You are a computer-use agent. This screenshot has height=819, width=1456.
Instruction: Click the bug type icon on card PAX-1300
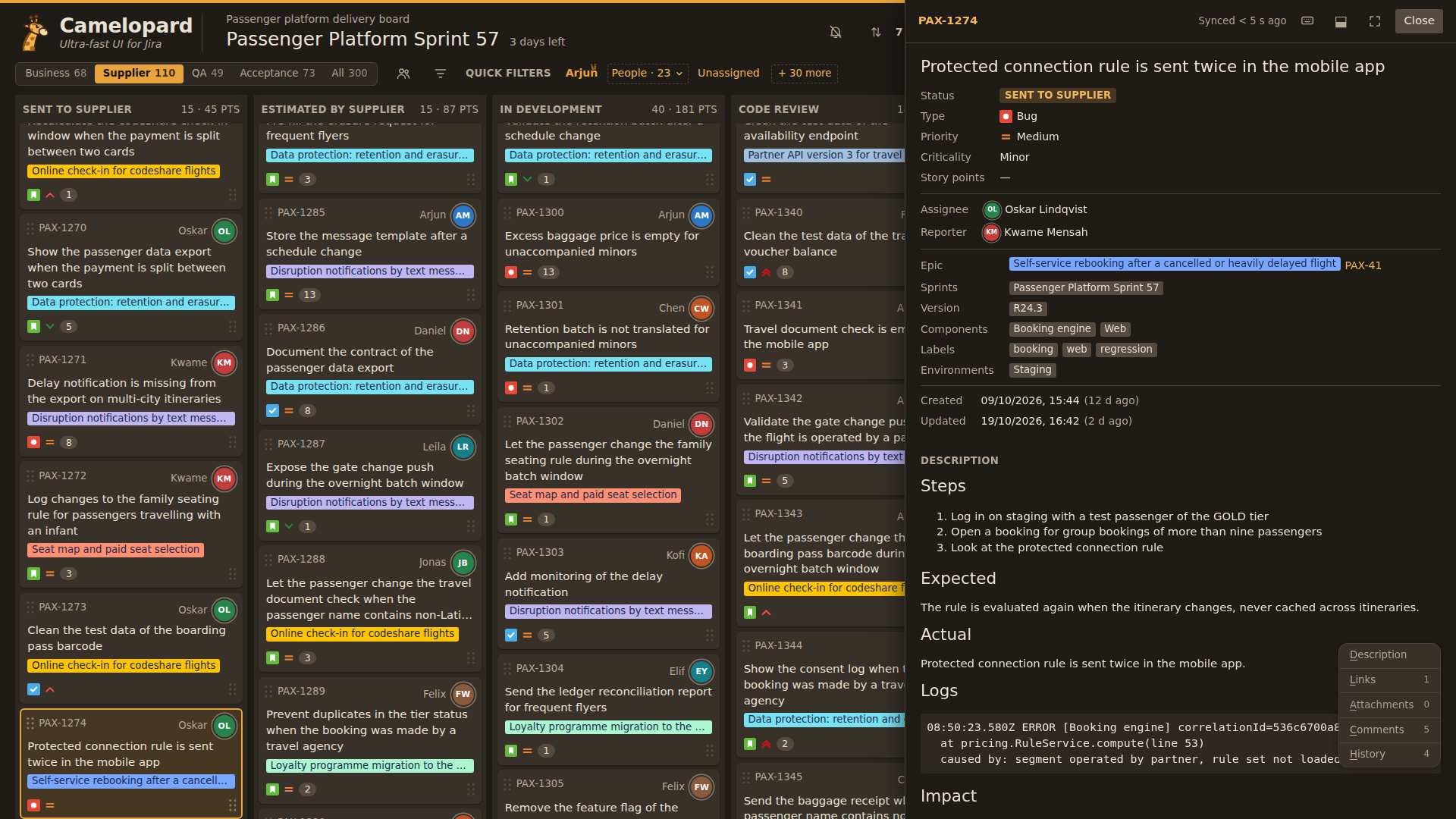(x=511, y=272)
